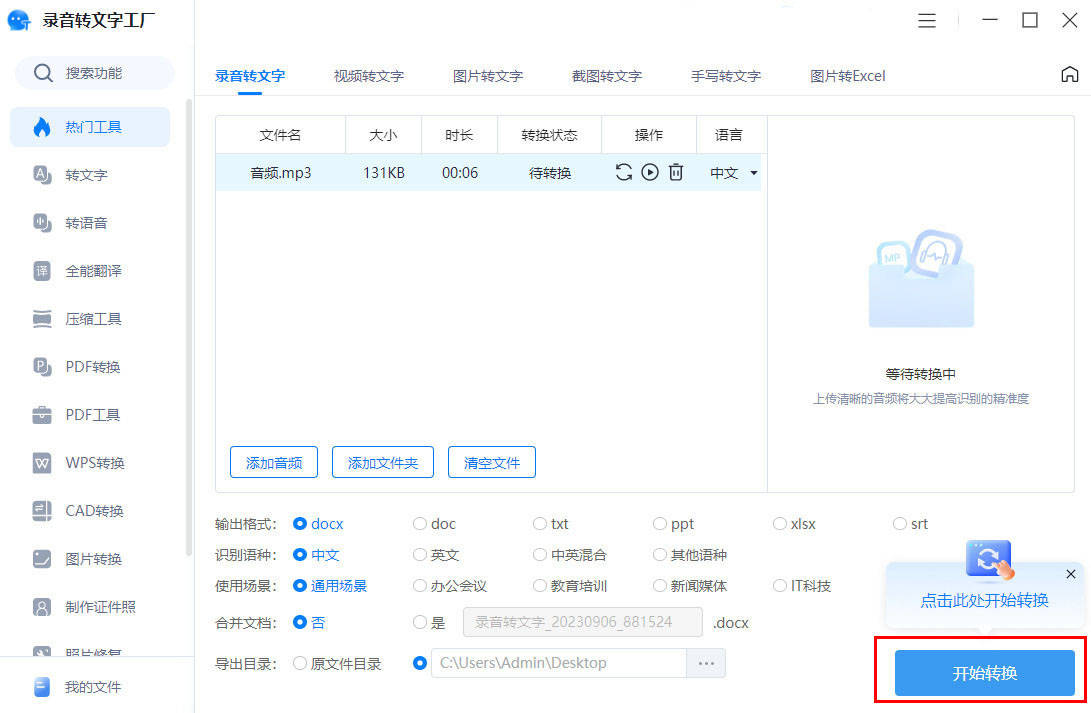This screenshot has width=1091, height=713.
Task: Select ppt output format
Action: [x=674, y=524]
